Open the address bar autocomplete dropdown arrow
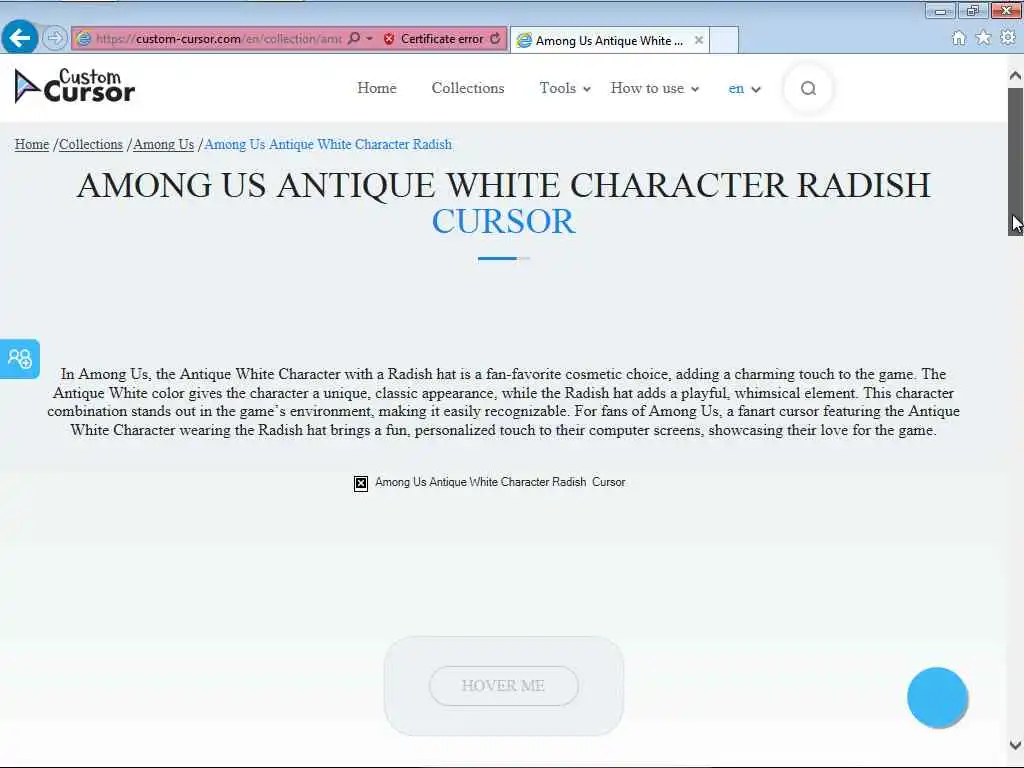1024x768 pixels. (x=370, y=39)
